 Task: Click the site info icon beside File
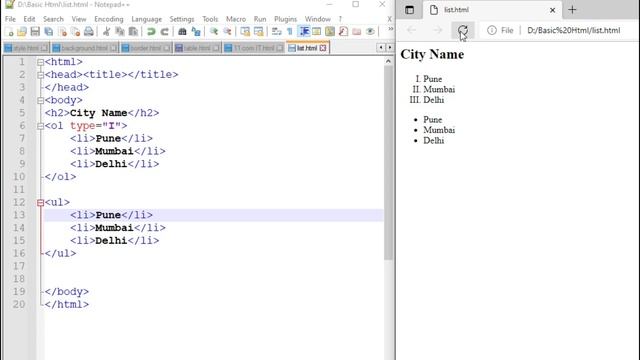(x=492, y=30)
